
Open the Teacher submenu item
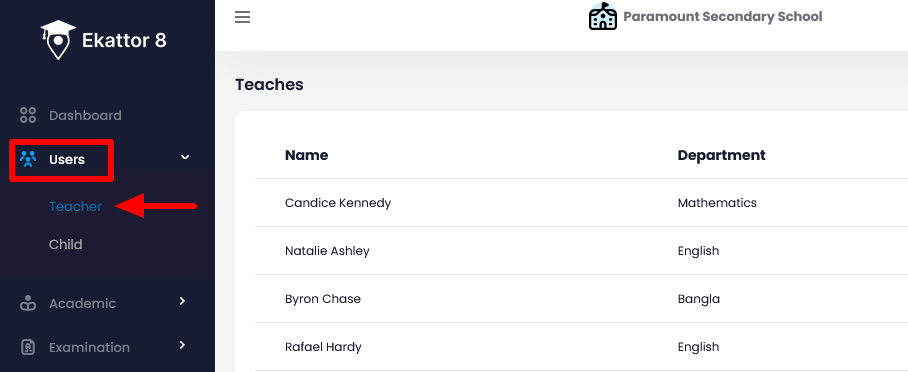point(75,206)
